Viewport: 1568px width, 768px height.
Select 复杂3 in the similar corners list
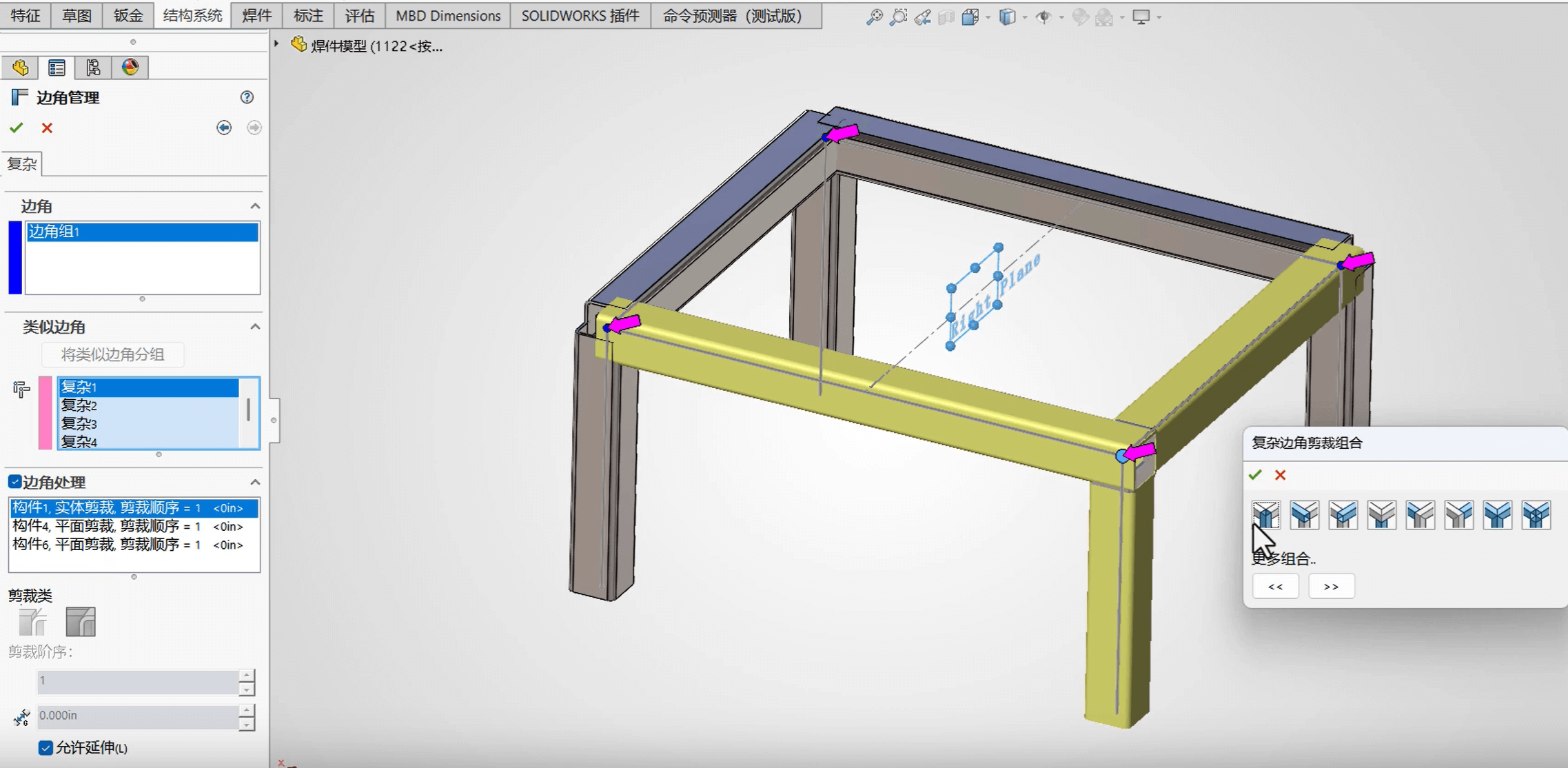coord(79,423)
